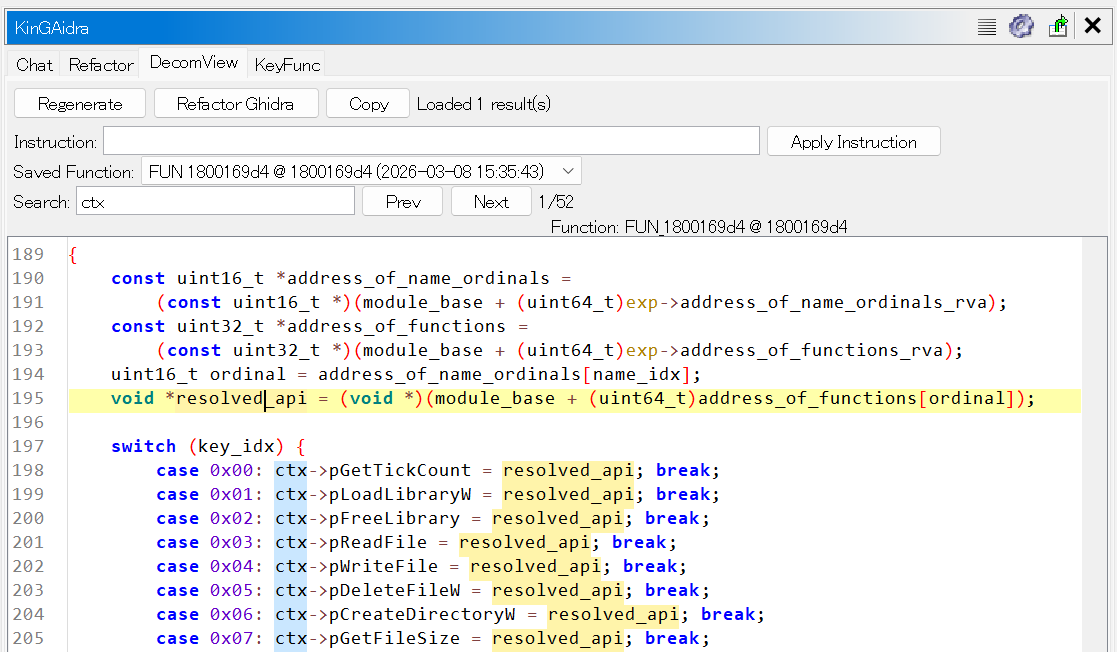The image size is (1117, 652).
Task: Switch to the Chat tab
Action: click(x=34, y=65)
